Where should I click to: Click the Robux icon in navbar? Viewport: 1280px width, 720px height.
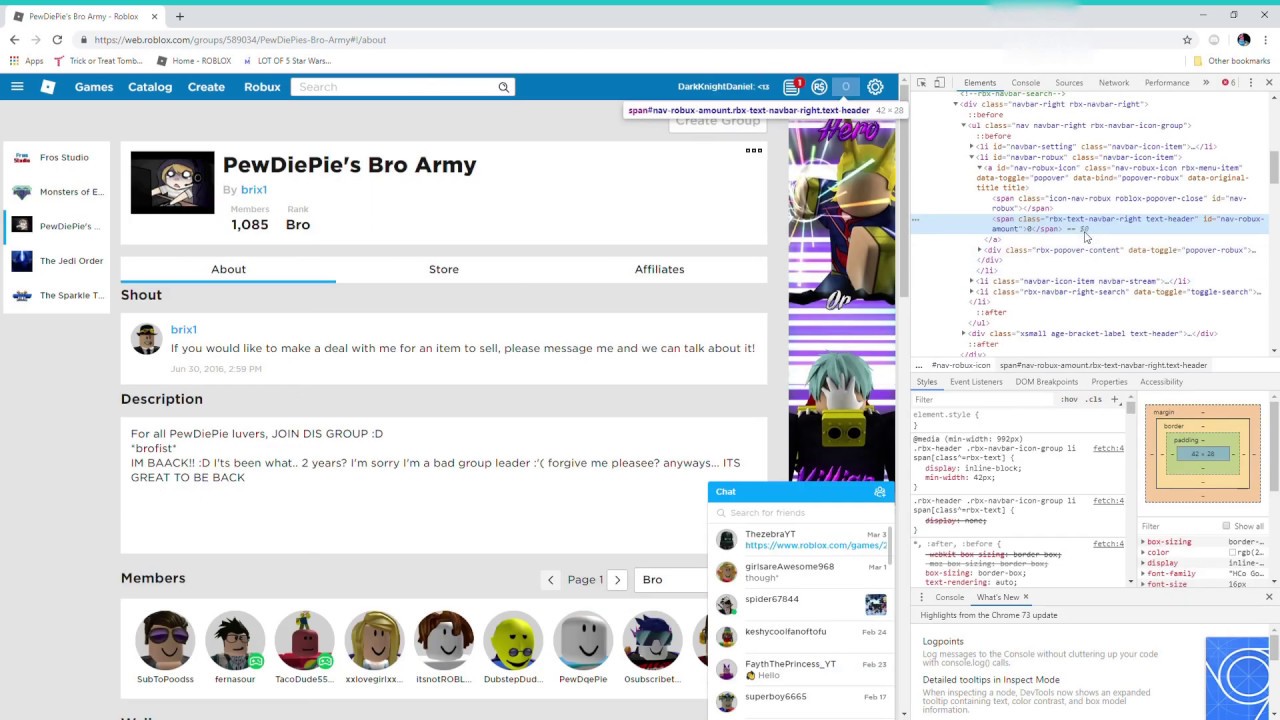(819, 87)
